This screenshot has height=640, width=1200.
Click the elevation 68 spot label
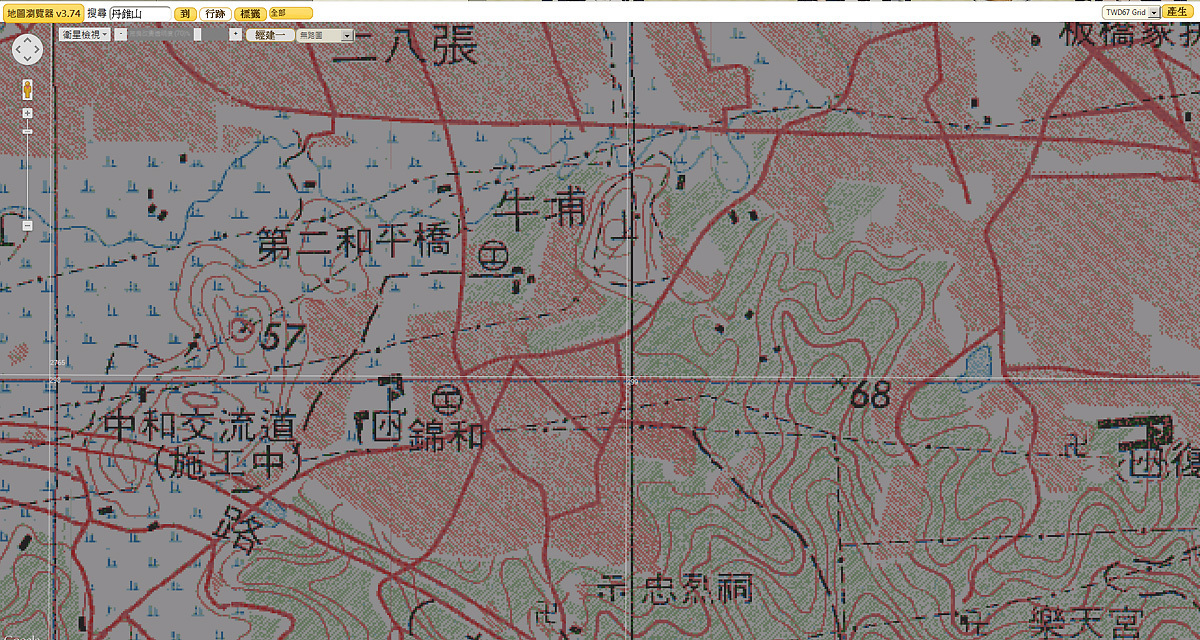pos(870,396)
